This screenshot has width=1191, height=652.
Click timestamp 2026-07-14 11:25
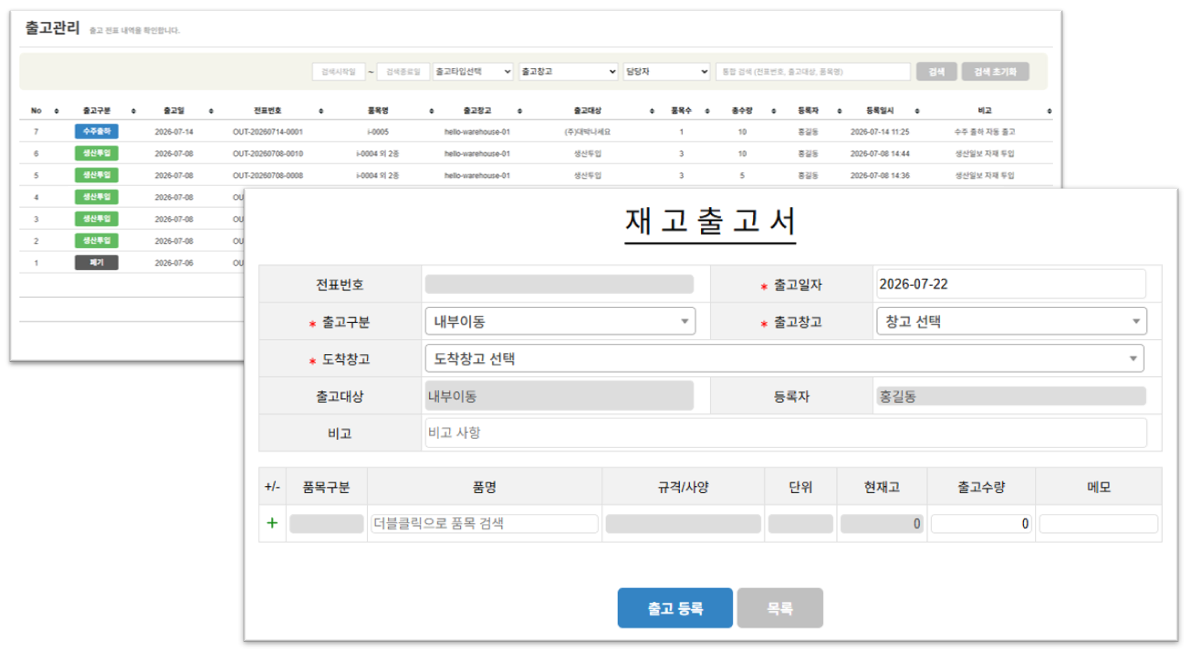point(880,131)
